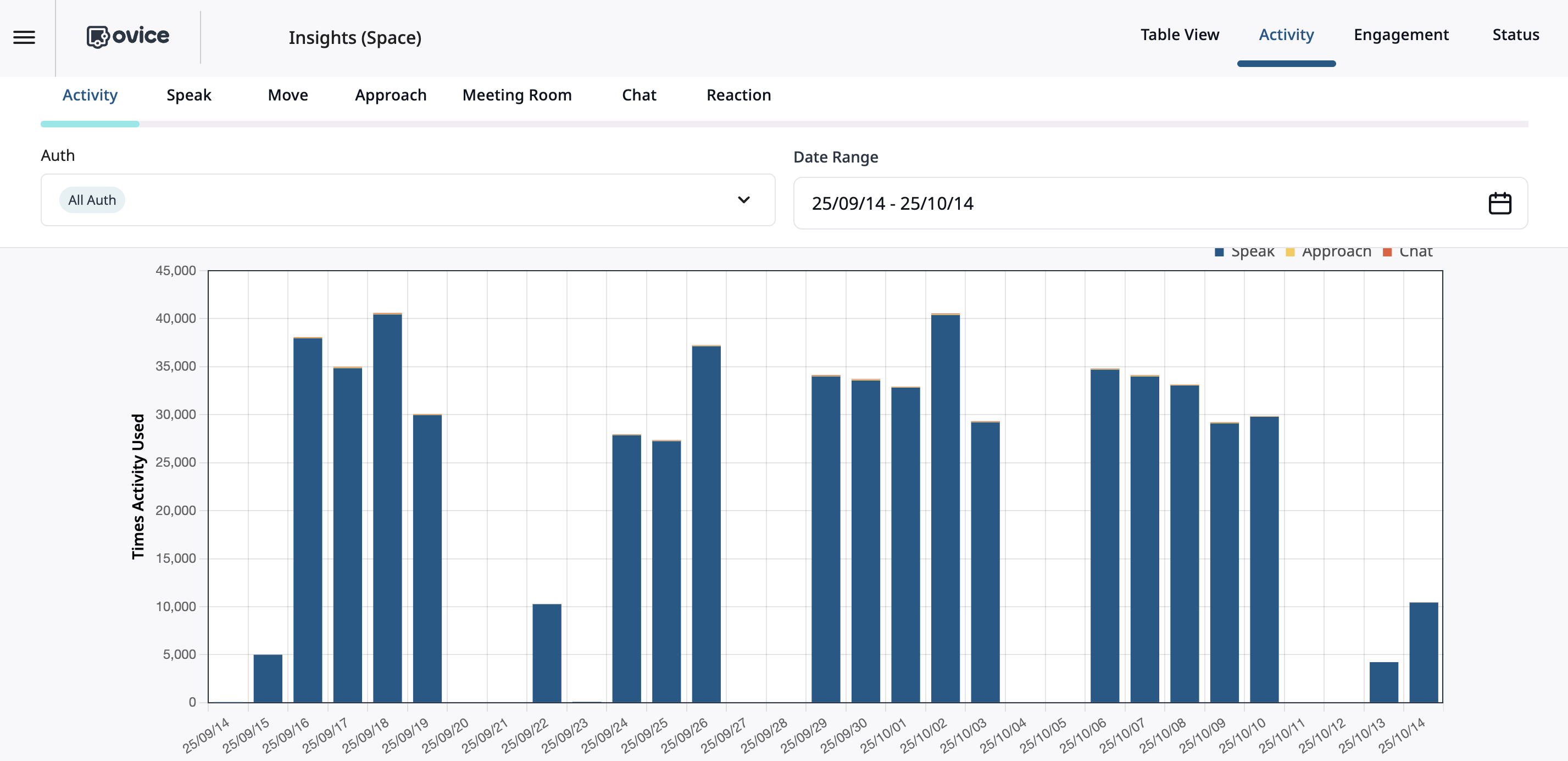
Task: Click the 25/09/18 bar in chart
Action: tap(387, 508)
